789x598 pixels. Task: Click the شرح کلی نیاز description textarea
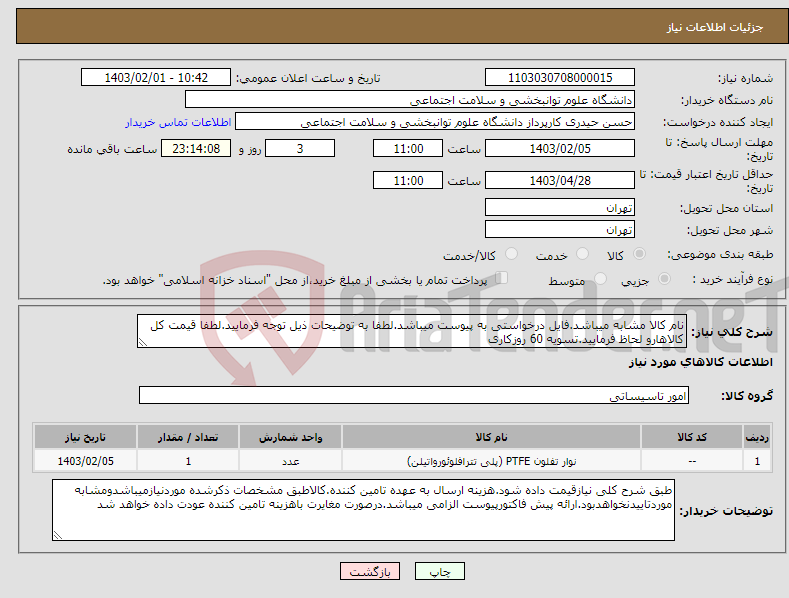(x=412, y=331)
